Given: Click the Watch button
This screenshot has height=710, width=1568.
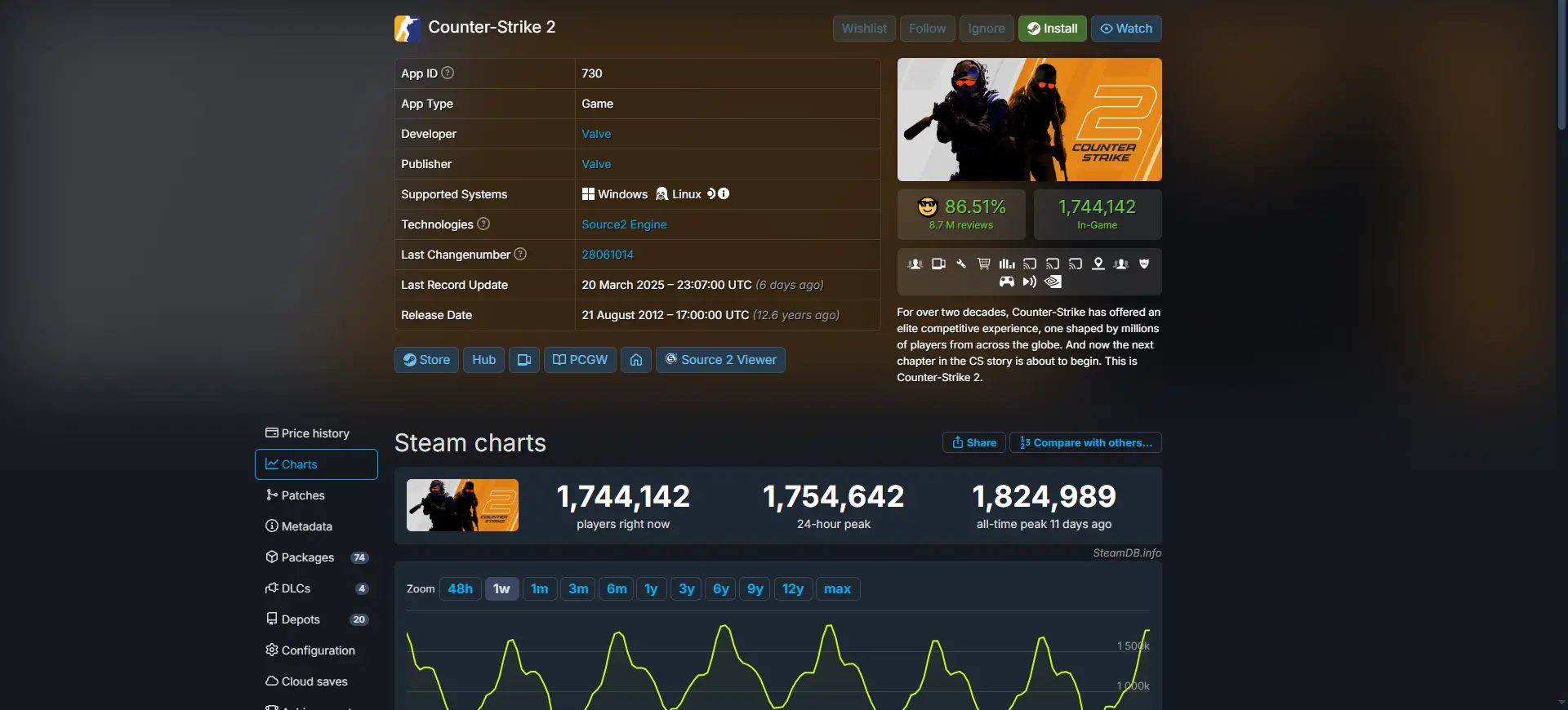Looking at the screenshot, I should point(1126,29).
